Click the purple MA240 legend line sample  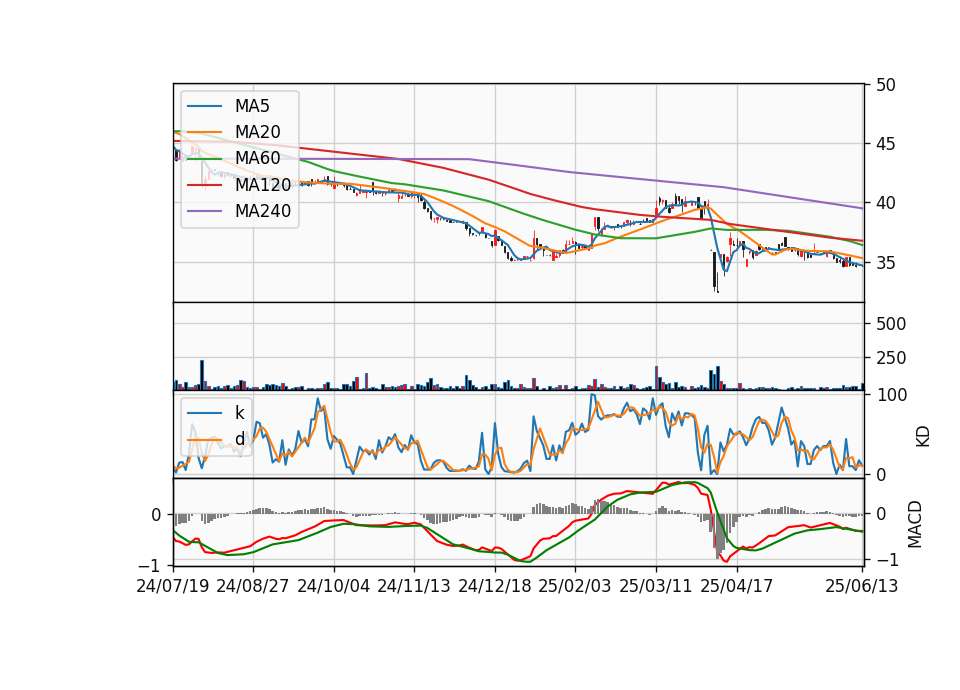pos(204,211)
